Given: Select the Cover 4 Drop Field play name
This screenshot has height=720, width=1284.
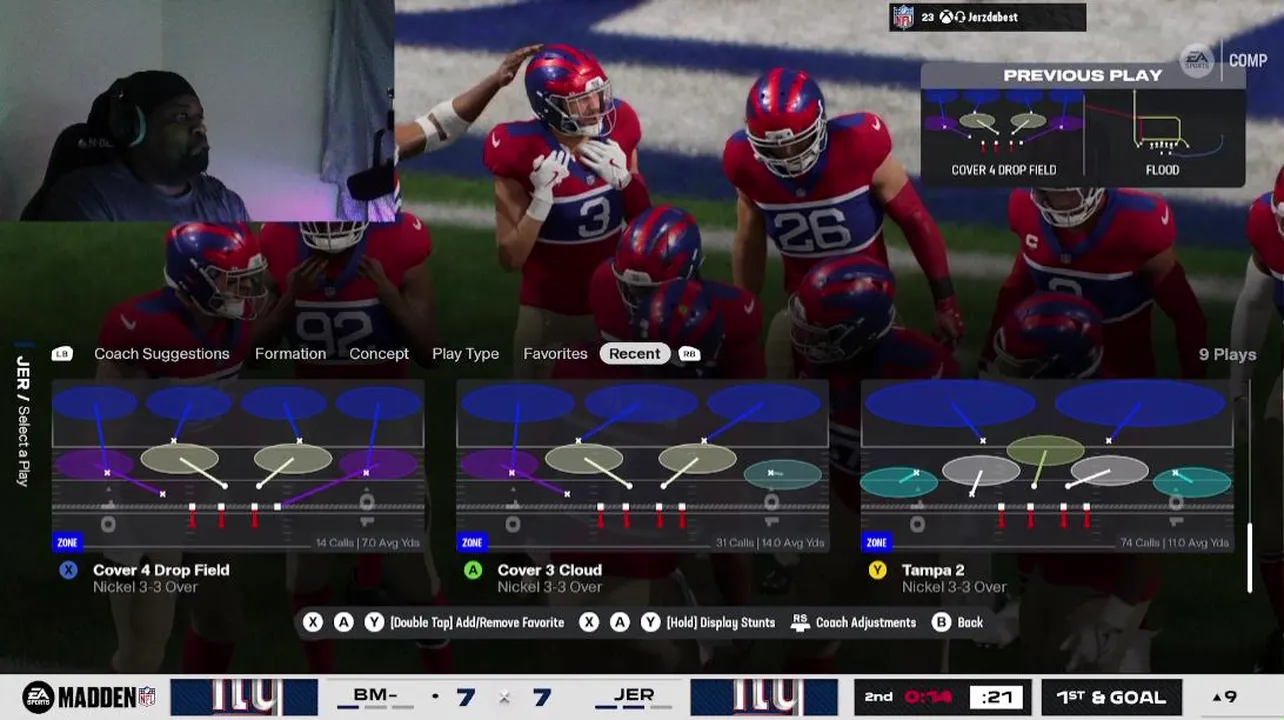Looking at the screenshot, I should 161,570.
